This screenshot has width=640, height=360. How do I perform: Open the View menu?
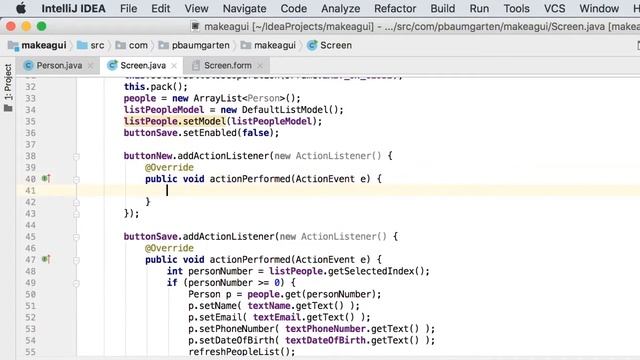click(196, 8)
